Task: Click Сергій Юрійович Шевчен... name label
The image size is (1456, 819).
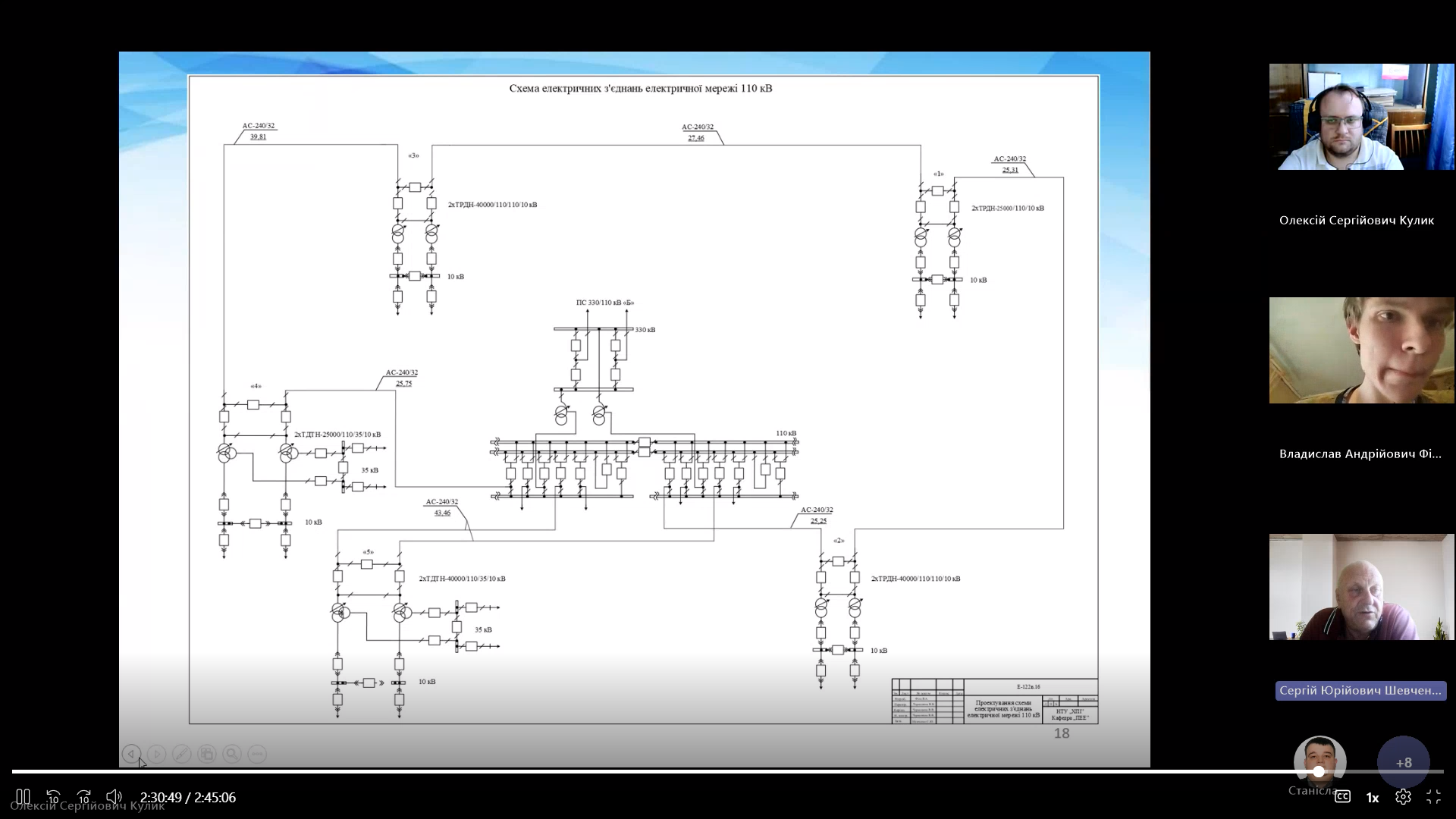Action: 1360,691
